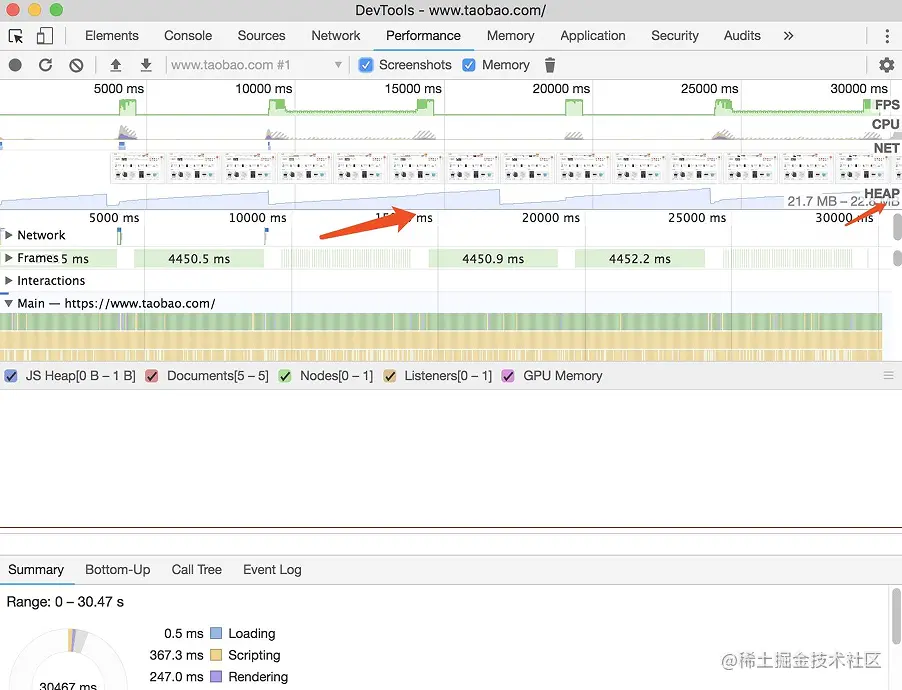Click the CPU overview label
902x690 pixels.
(x=885, y=124)
